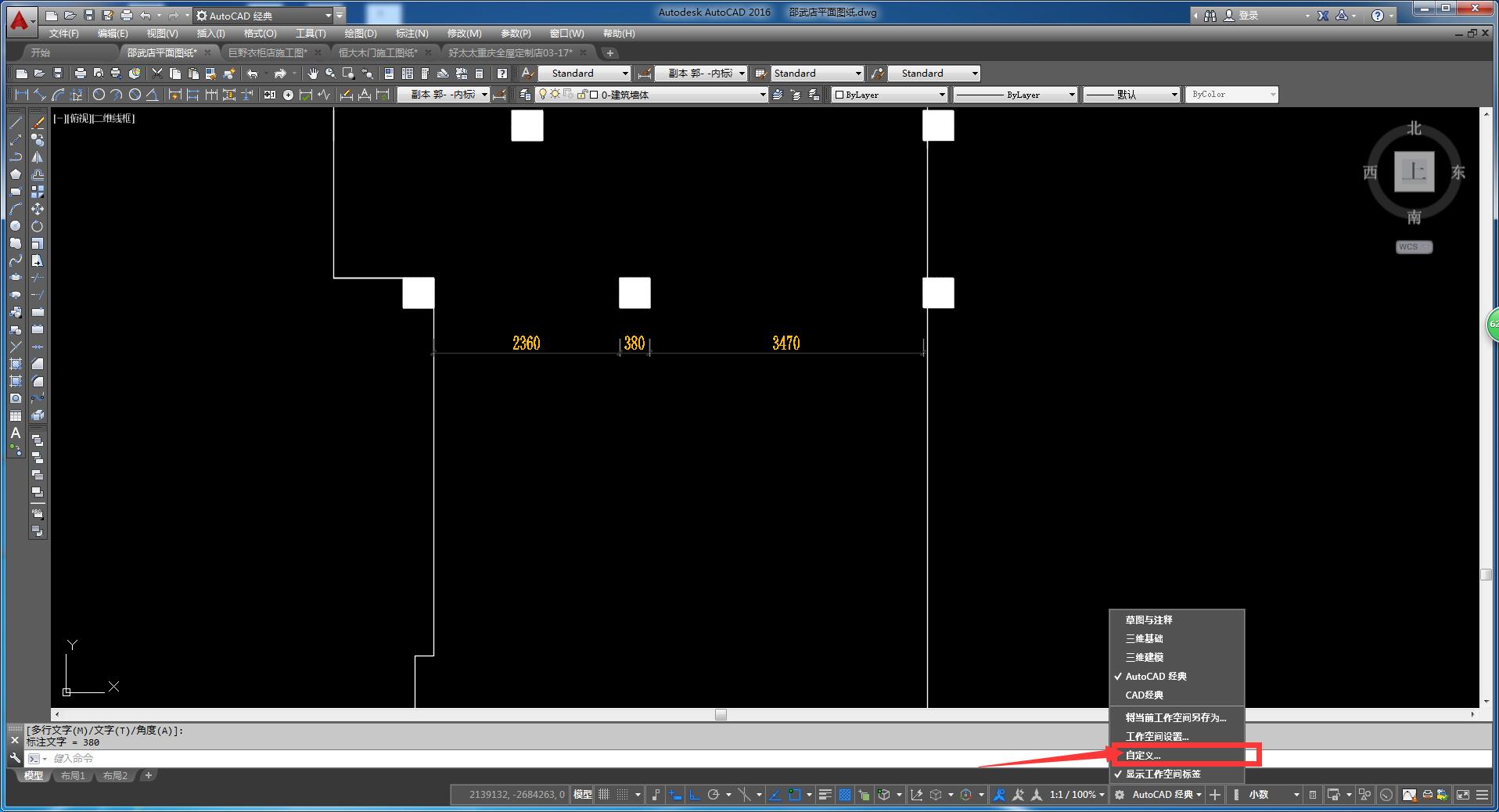The height and width of the screenshot is (812, 1499).
Task: Toggle polar tracking in status bar
Action: 714,795
